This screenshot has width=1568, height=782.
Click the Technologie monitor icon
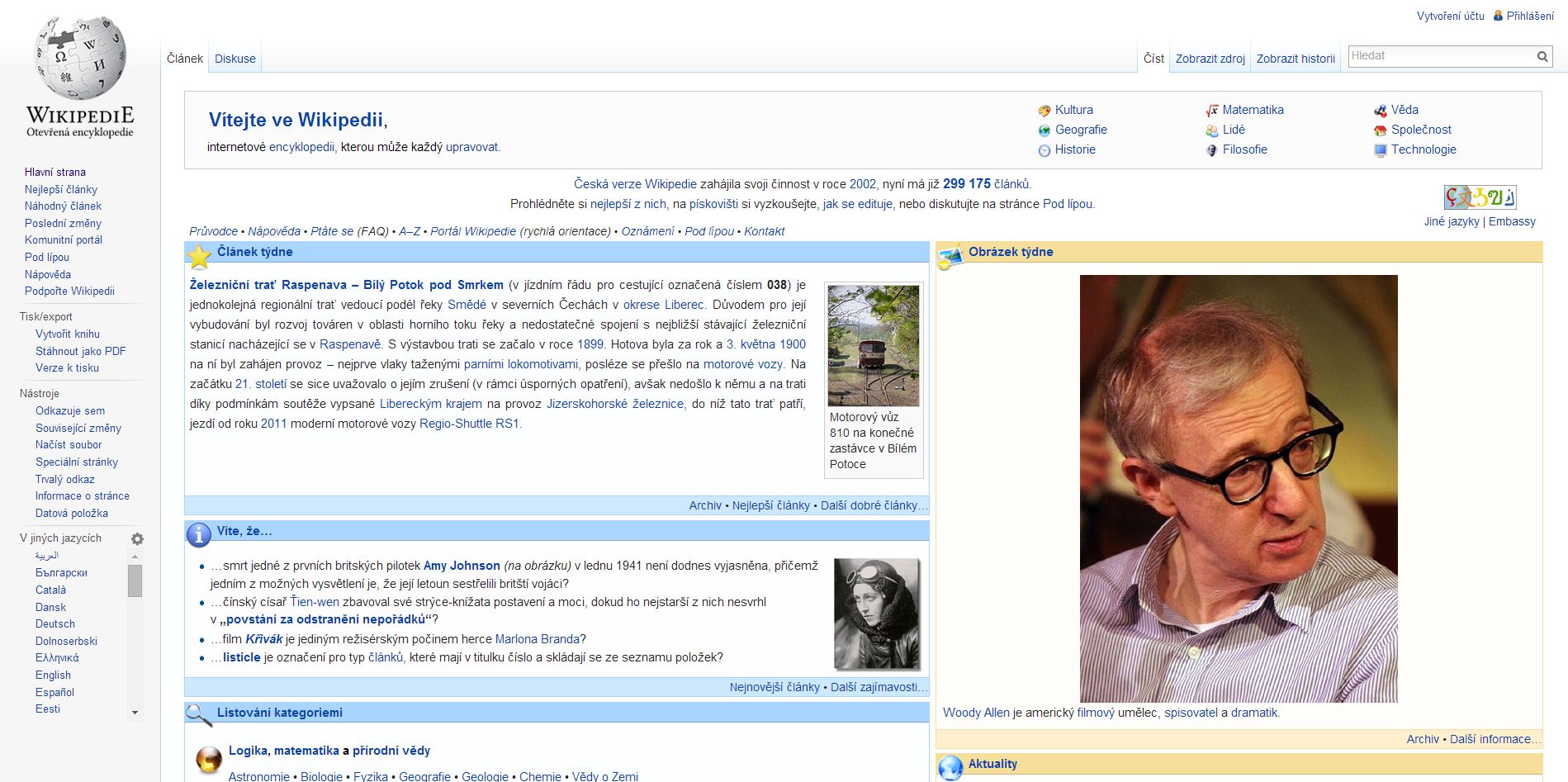[1381, 150]
